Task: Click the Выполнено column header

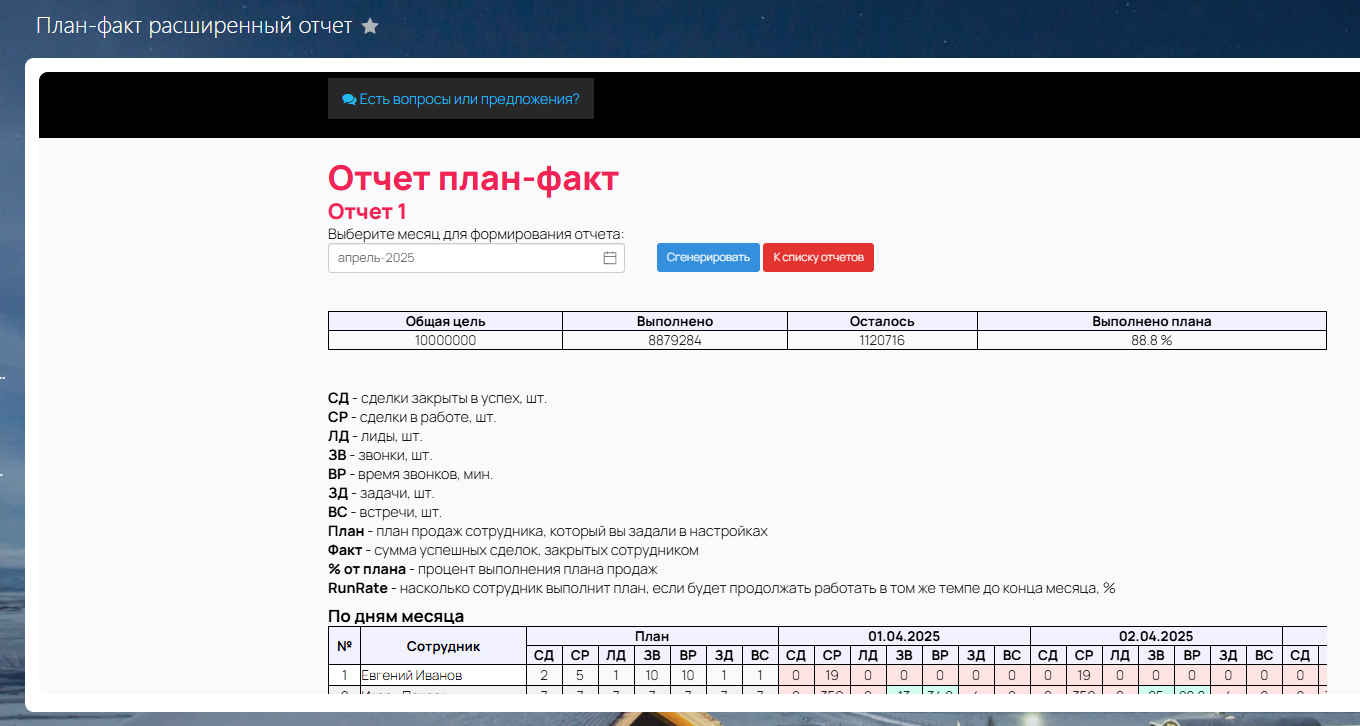Action: [x=674, y=321]
